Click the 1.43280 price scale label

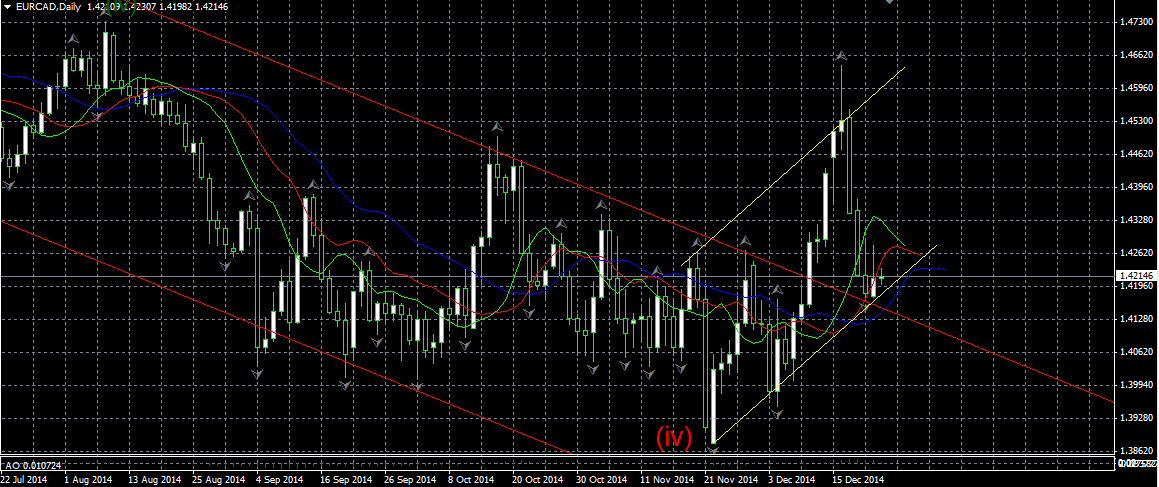(1135, 220)
